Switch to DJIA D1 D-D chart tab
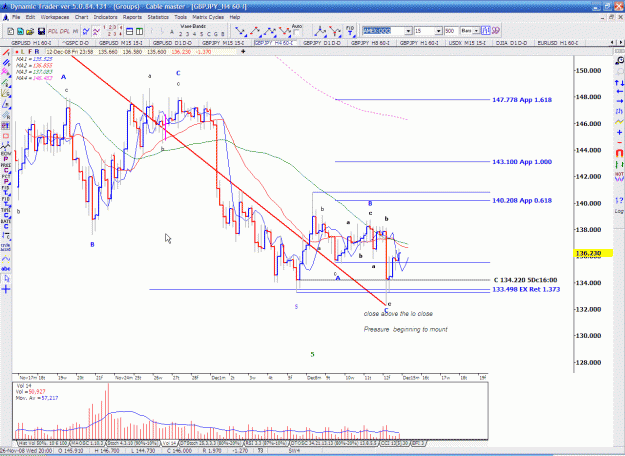This screenshot has height=456, width=625. click(511, 43)
